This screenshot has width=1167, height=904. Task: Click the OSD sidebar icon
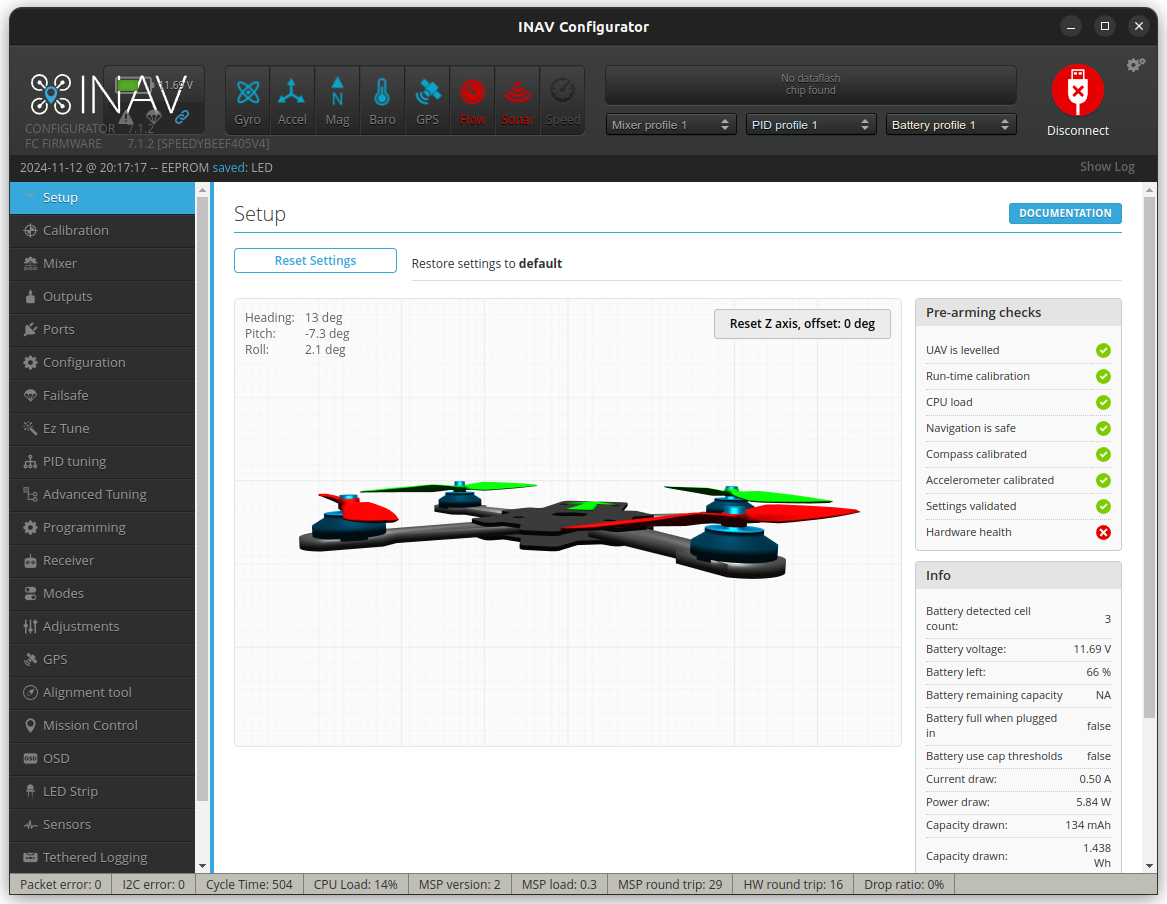(31, 758)
